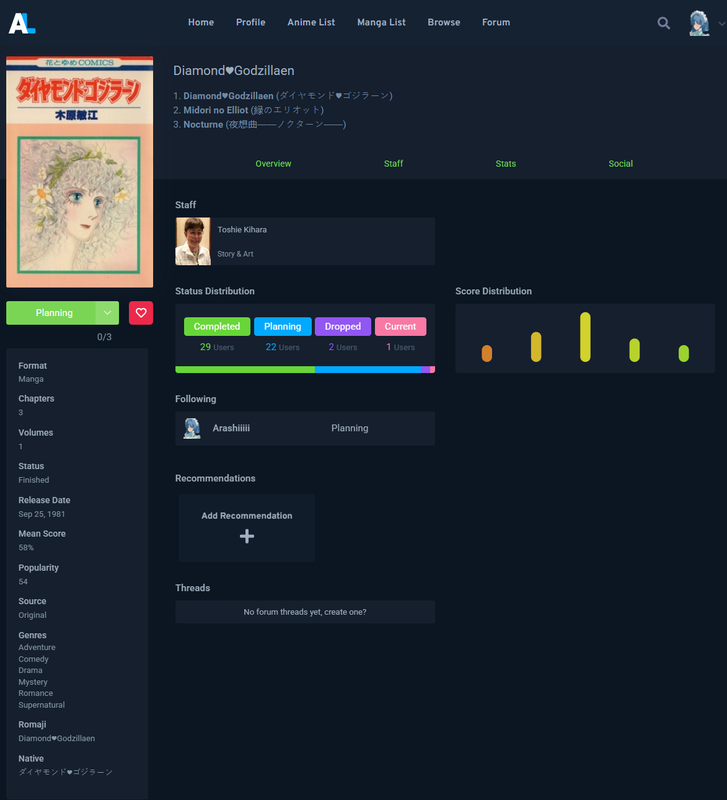Screen dimensions: 727x800
Task: Open Anime List in navigation
Action: [311, 22]
